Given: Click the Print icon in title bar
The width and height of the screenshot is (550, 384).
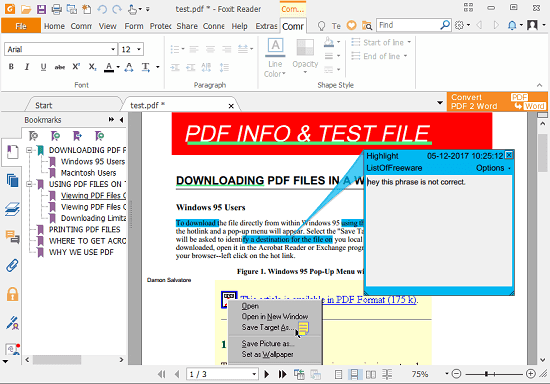Looking at the screenshot, I should tap(56, 9).
